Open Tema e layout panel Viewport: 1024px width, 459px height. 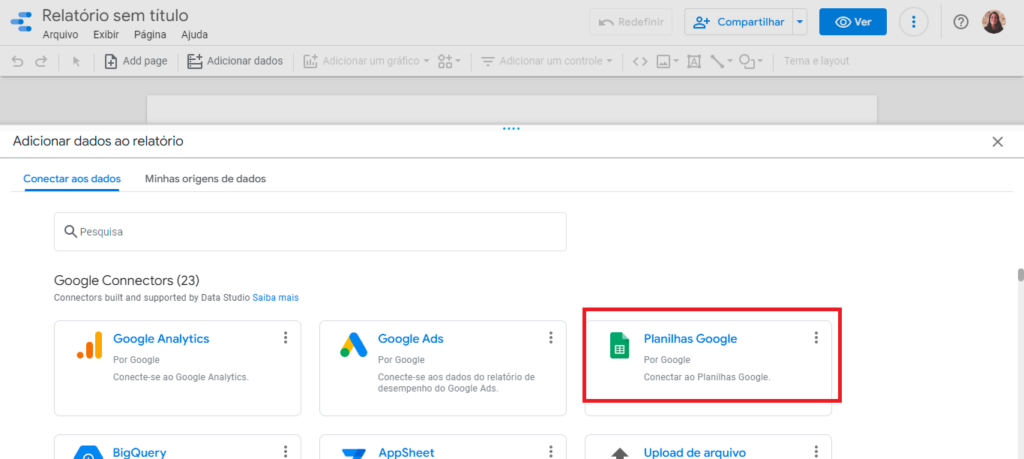click(816, 61)
